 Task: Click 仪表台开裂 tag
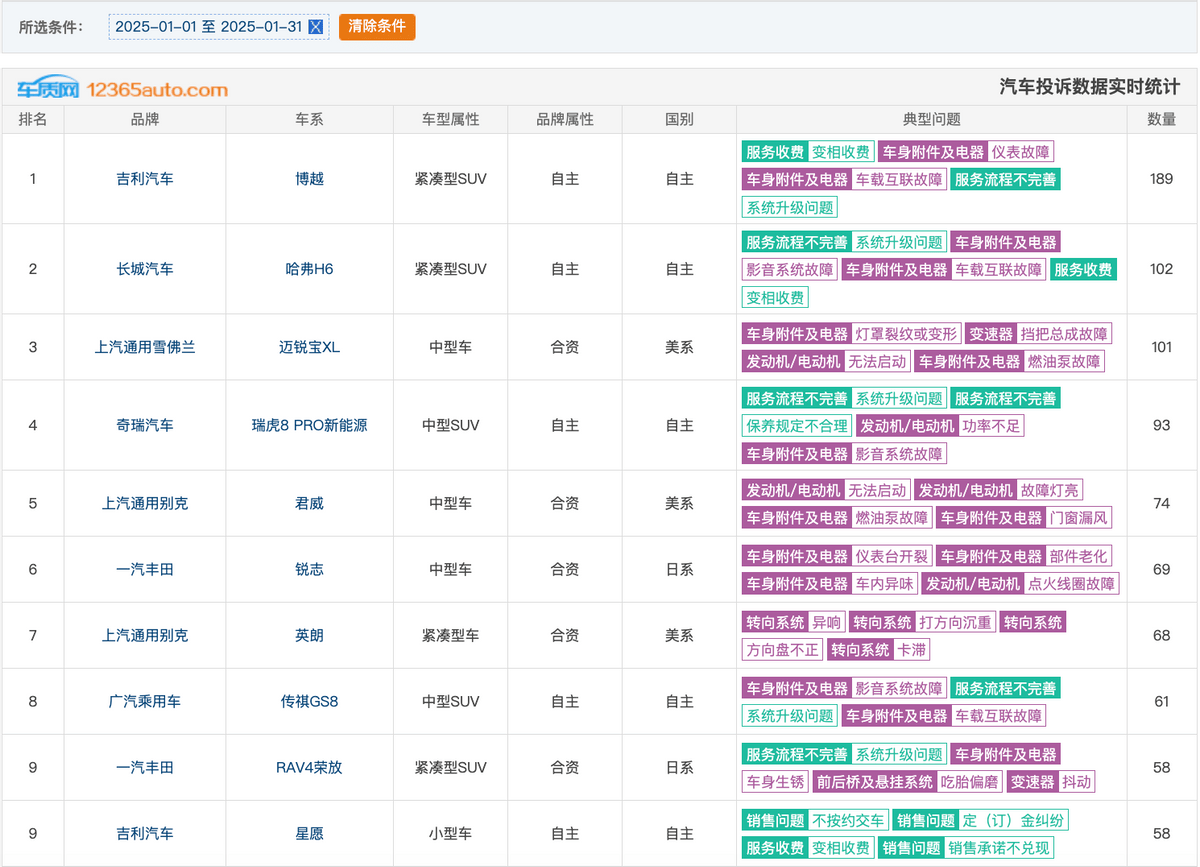tap(891, 556)
